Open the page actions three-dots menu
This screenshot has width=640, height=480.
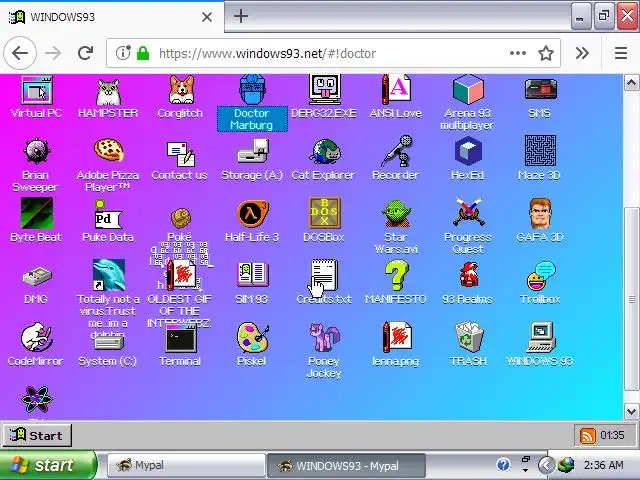(518, 53)
